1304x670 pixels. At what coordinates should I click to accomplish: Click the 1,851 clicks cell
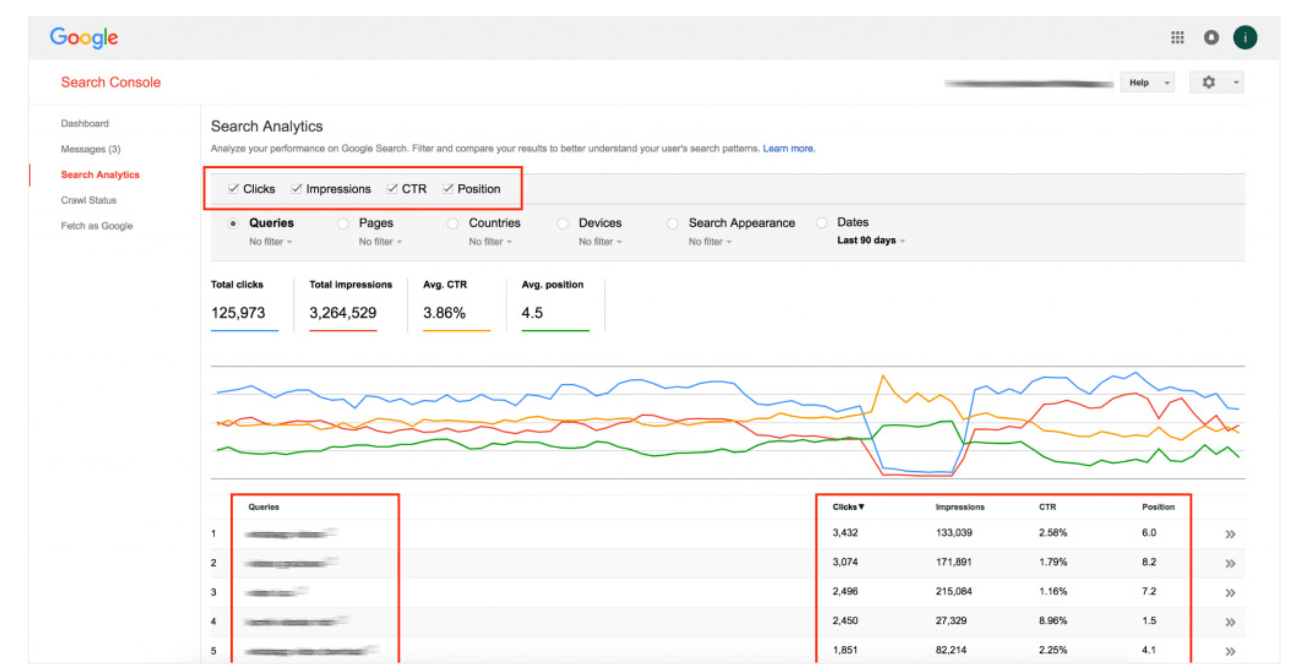tap(845, 651)
